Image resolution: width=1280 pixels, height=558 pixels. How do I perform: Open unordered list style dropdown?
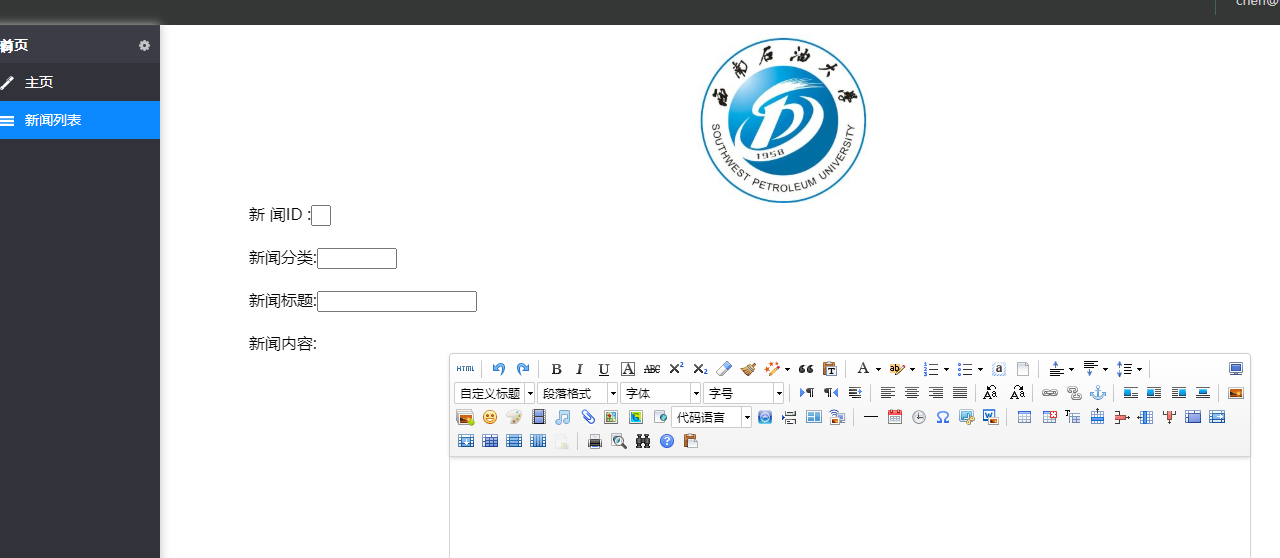pos(980,369)
